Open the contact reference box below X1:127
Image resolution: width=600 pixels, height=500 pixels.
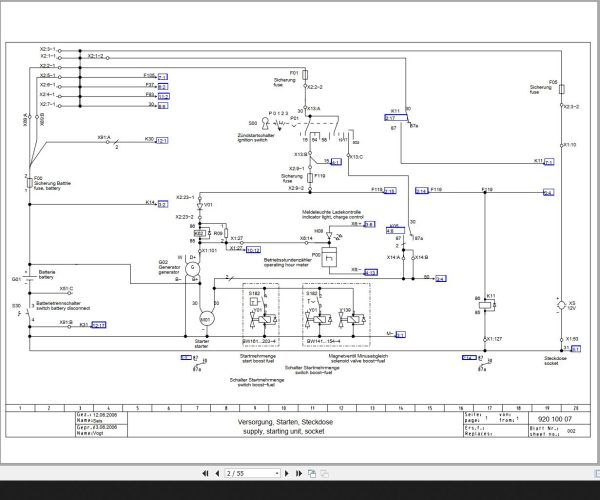point(469,358)
